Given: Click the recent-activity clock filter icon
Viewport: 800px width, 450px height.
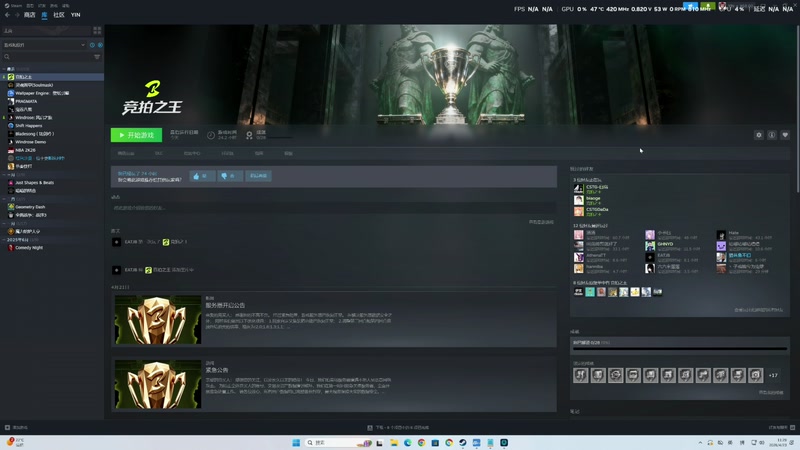Looking at the screenshot, I should [92, 45].
